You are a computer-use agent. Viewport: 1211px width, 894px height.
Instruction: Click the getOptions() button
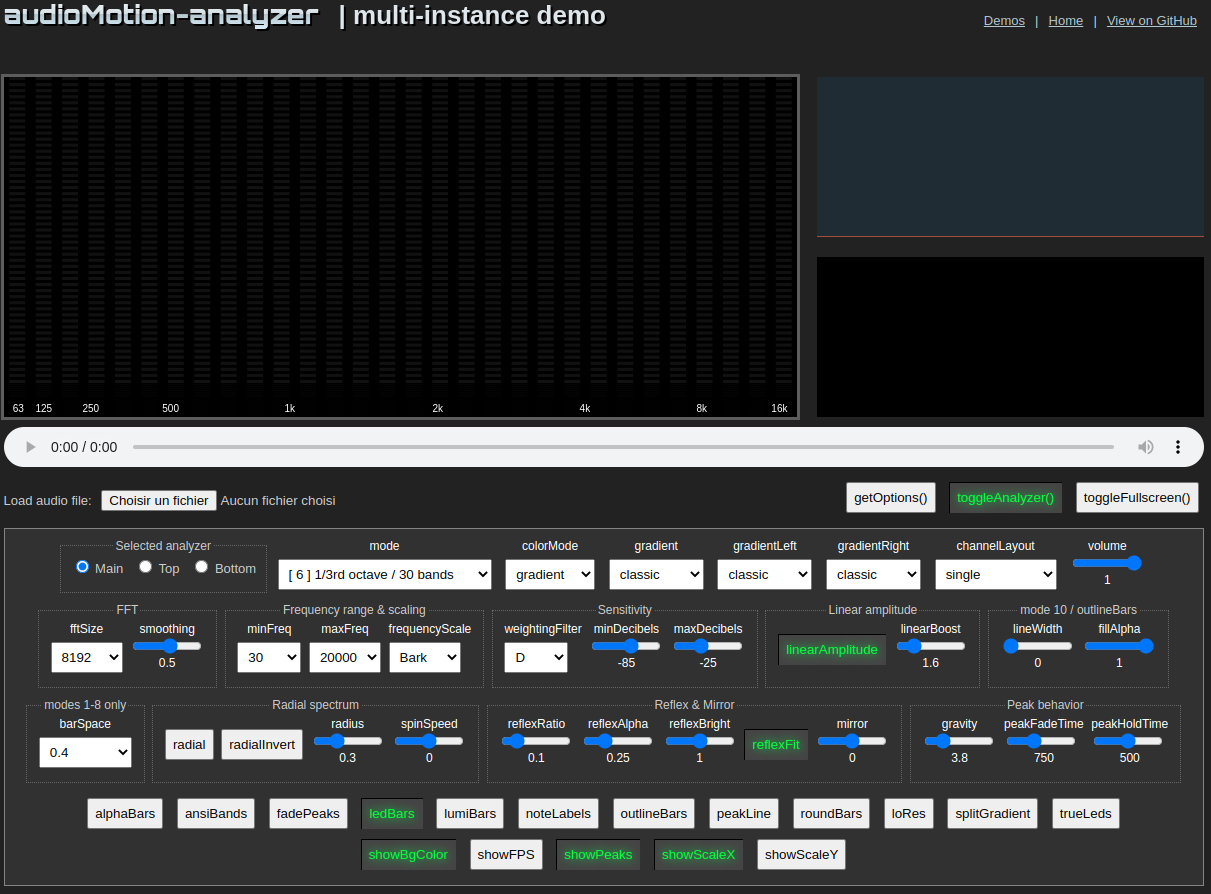[x=890, y=497]
